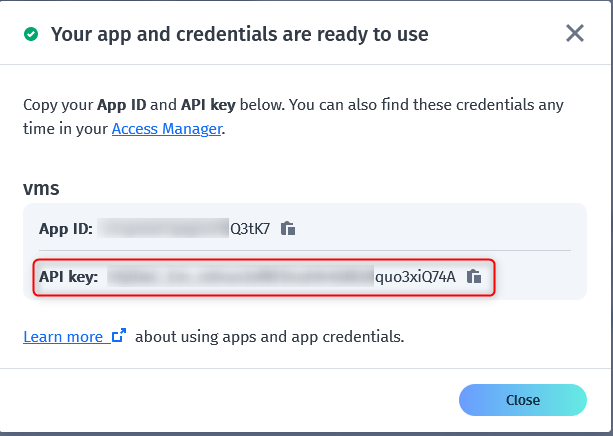
Task: Click the green success checkmark icon
Action: (x=32, y=35)
